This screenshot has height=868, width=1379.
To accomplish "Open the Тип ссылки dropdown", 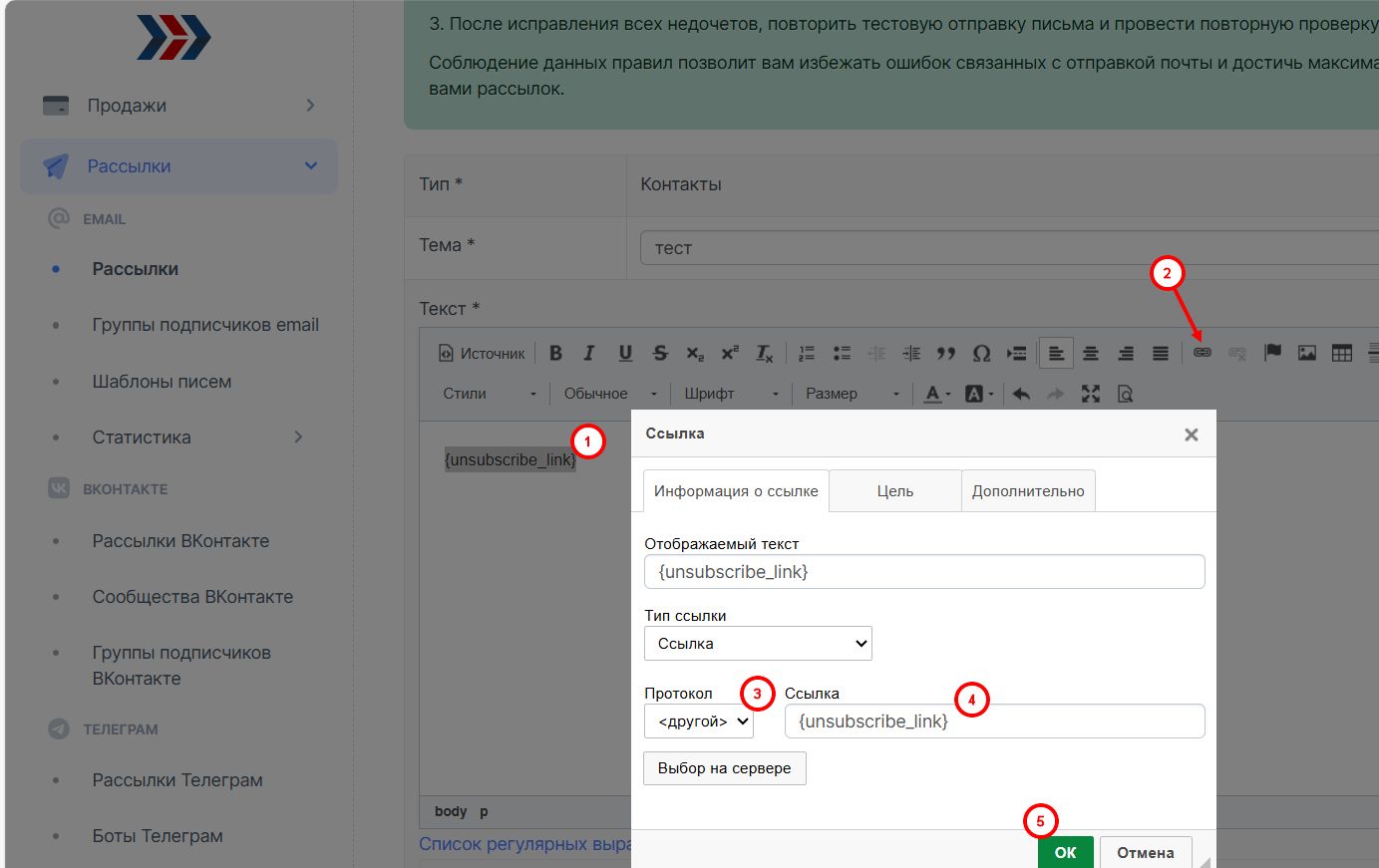I will [758, 644].
